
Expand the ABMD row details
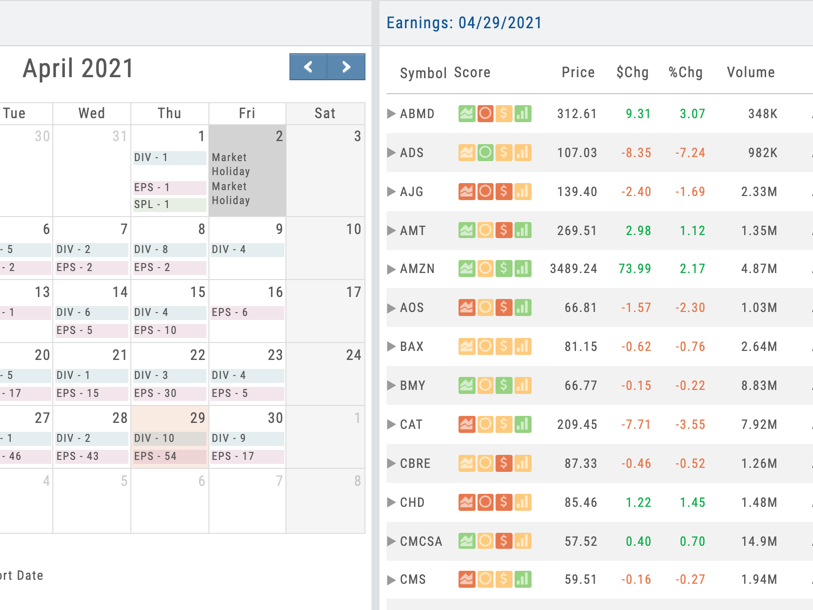pyautogui.click(x=391, y=114)
